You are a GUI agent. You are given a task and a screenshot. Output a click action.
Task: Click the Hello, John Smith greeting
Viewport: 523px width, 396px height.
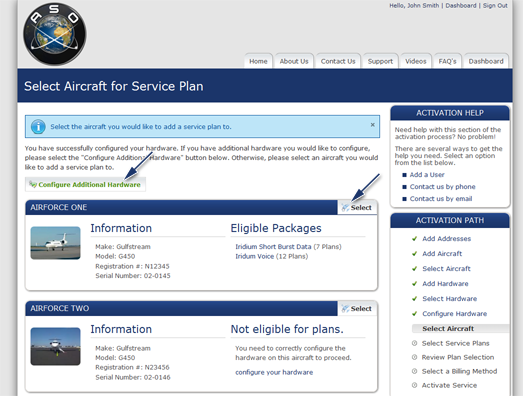(414, 6)
